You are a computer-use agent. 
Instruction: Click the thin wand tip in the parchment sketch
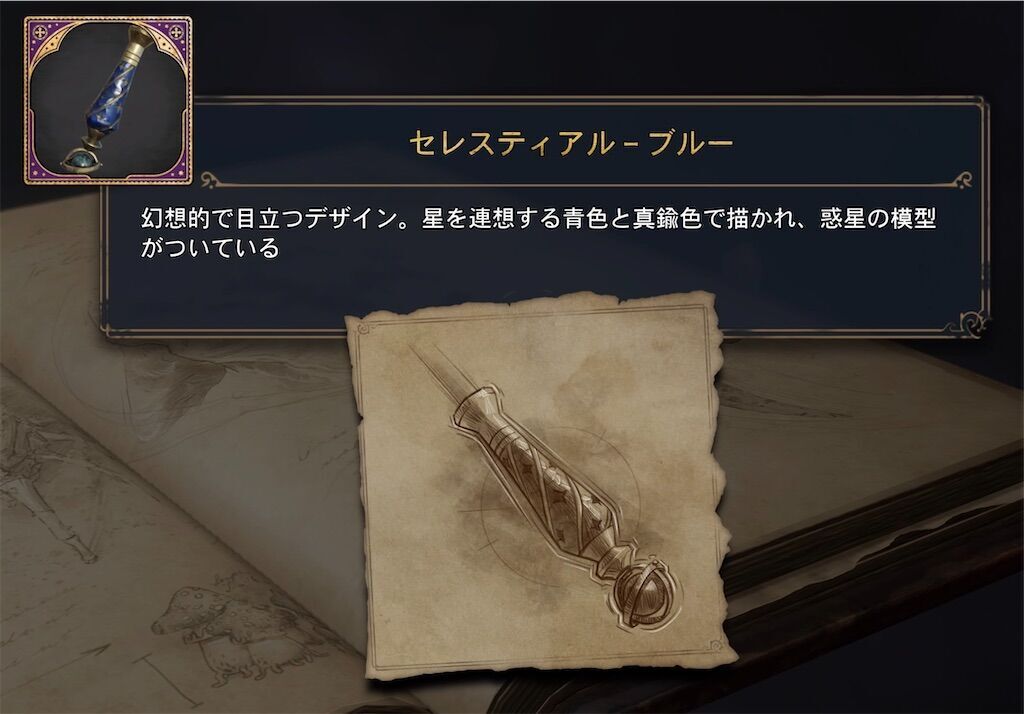(434, 370)
